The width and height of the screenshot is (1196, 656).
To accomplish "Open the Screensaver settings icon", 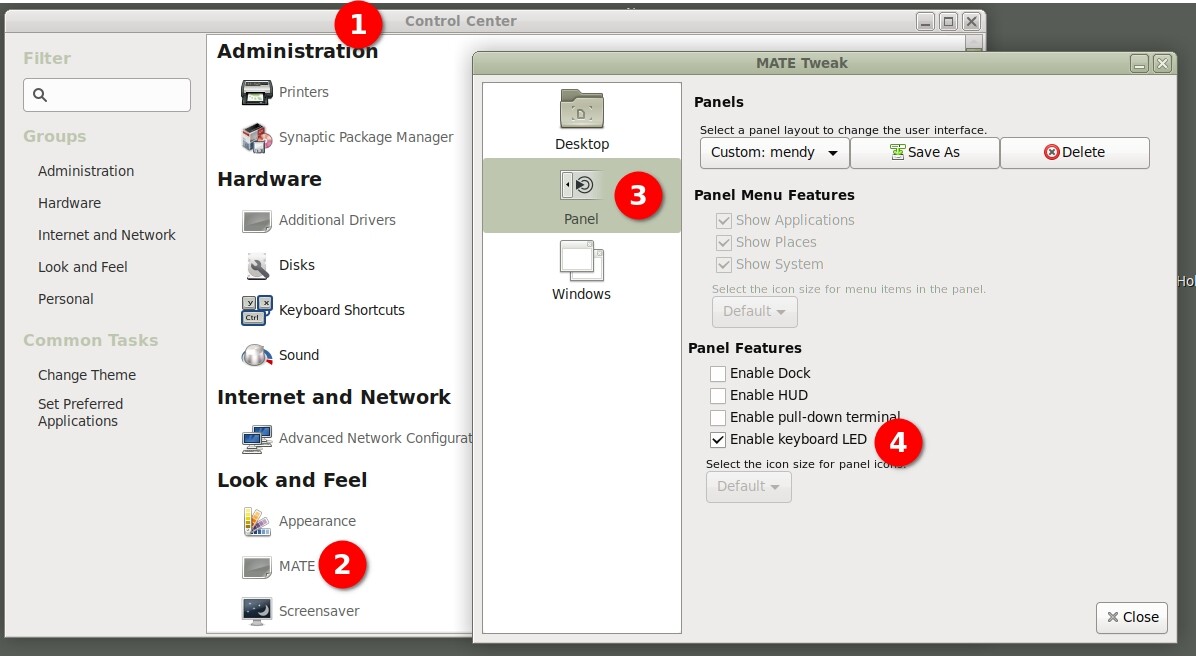I will [256, 611].
